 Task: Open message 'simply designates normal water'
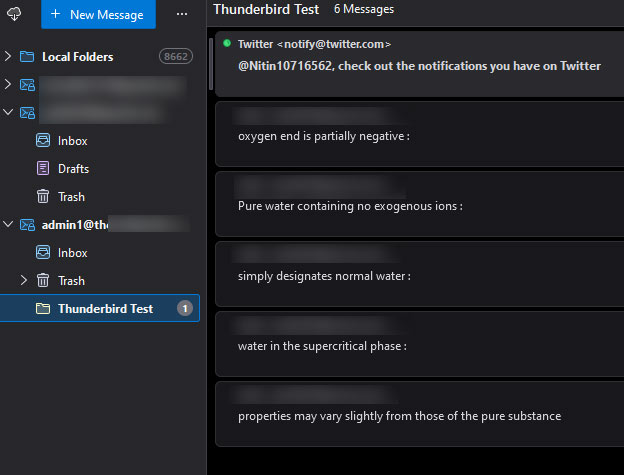coord(419,274)
